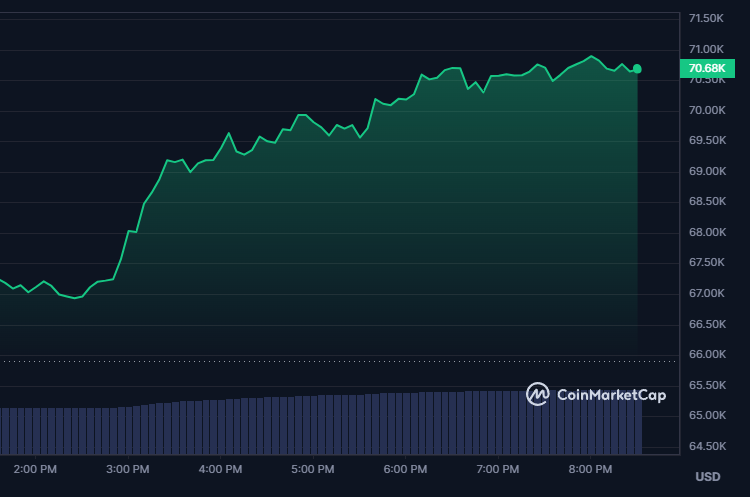Image resolution: width=750 pixels, height=497 pixels.
Task: Select the 7:00 PM time axis label
Action: pos(497,469)
